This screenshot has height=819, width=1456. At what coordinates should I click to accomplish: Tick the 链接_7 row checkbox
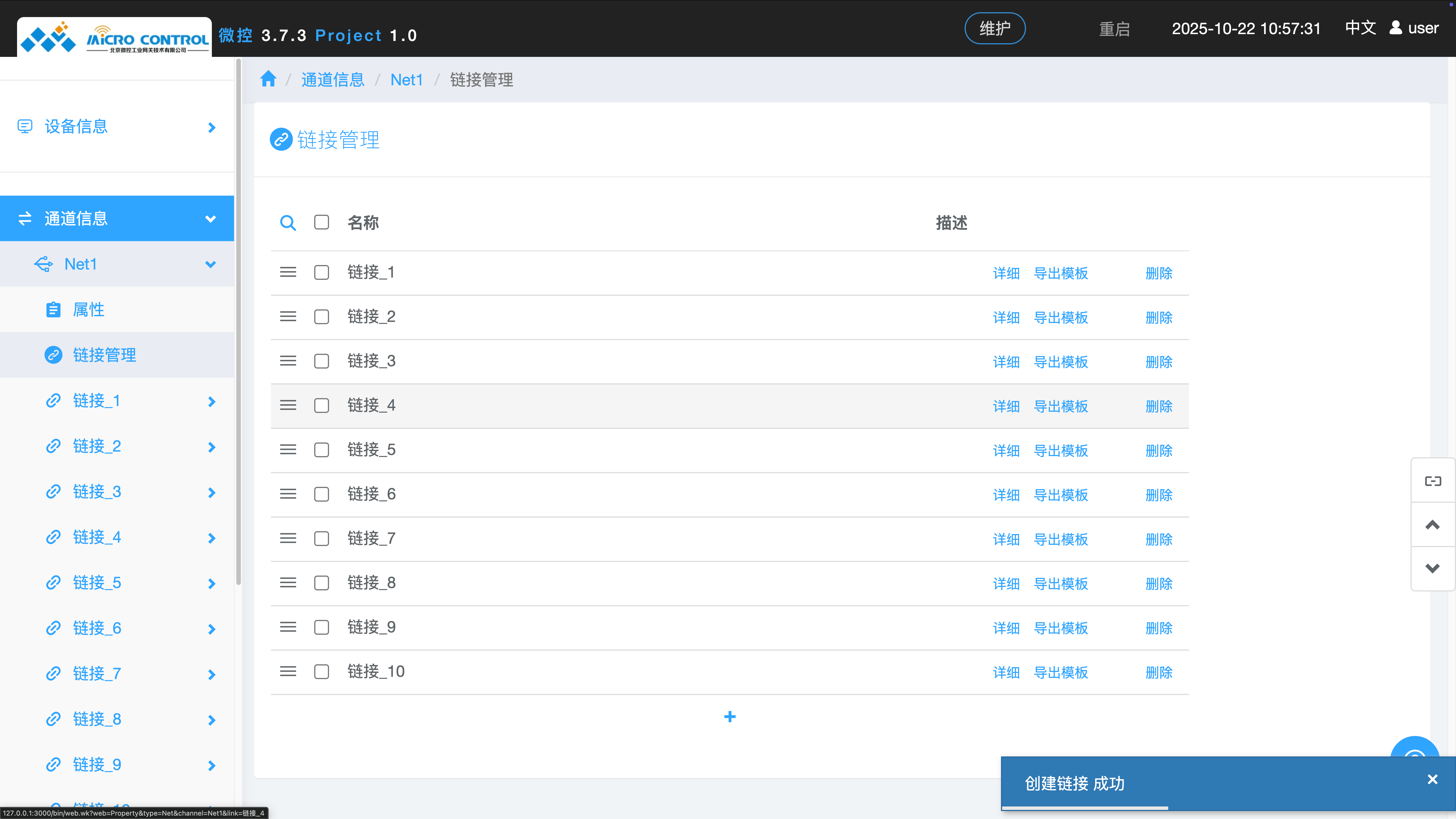point(322,539)
